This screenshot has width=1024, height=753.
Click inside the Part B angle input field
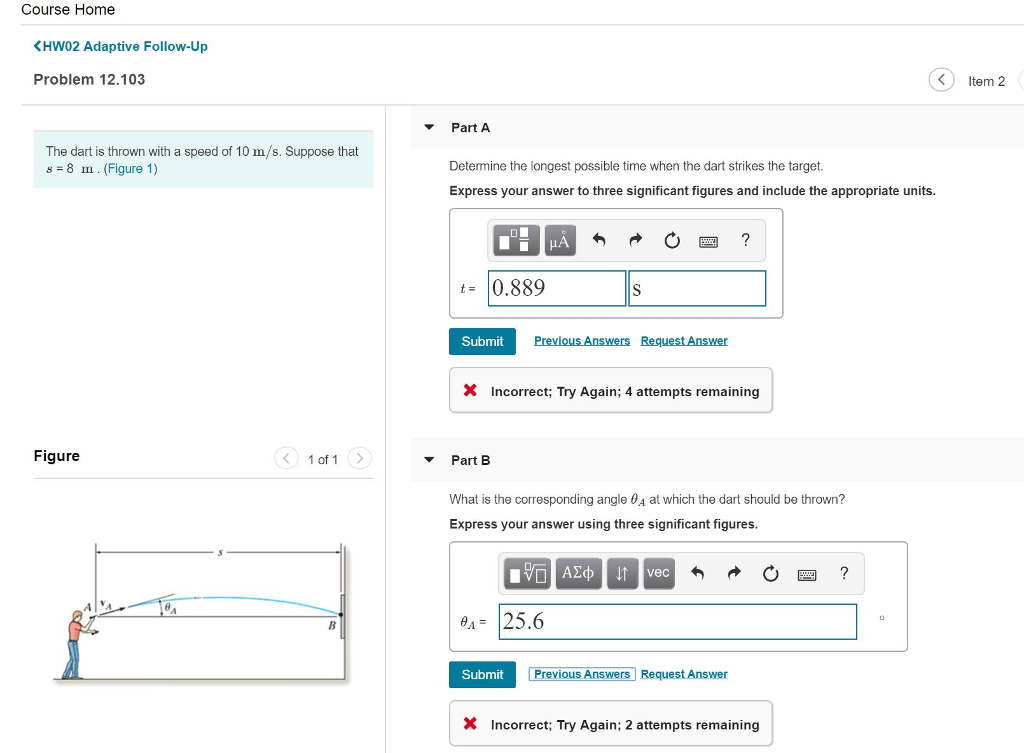coord(677,621)
